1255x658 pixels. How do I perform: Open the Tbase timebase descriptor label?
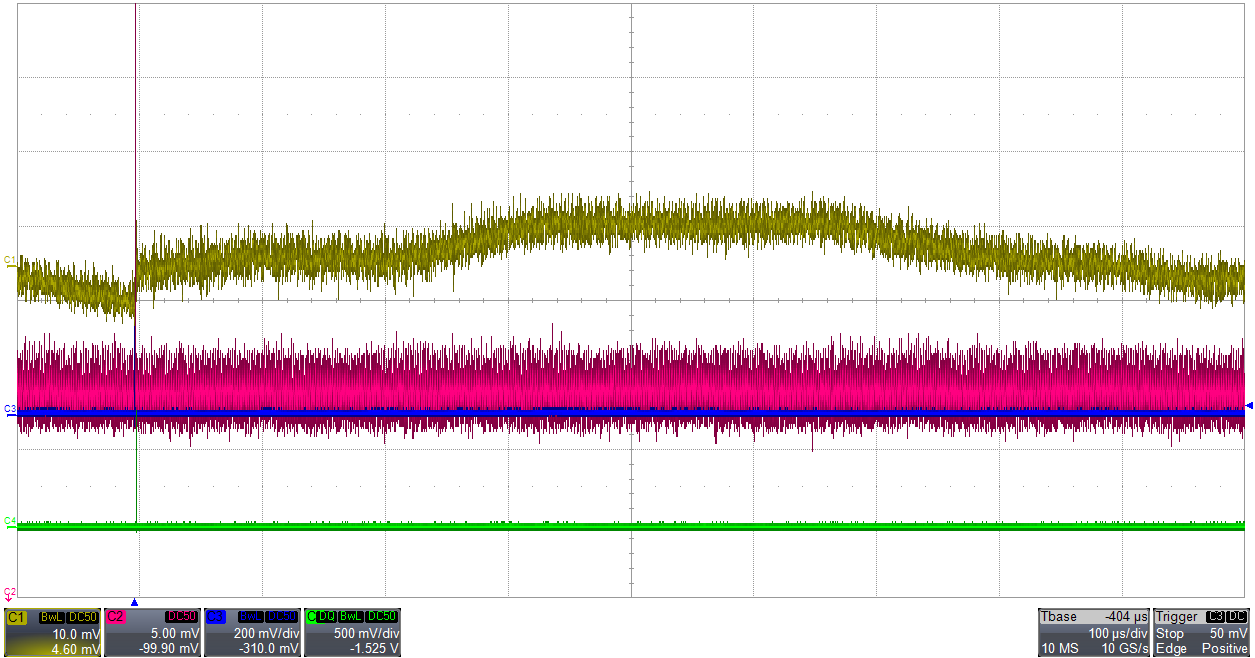(1059, 617)
